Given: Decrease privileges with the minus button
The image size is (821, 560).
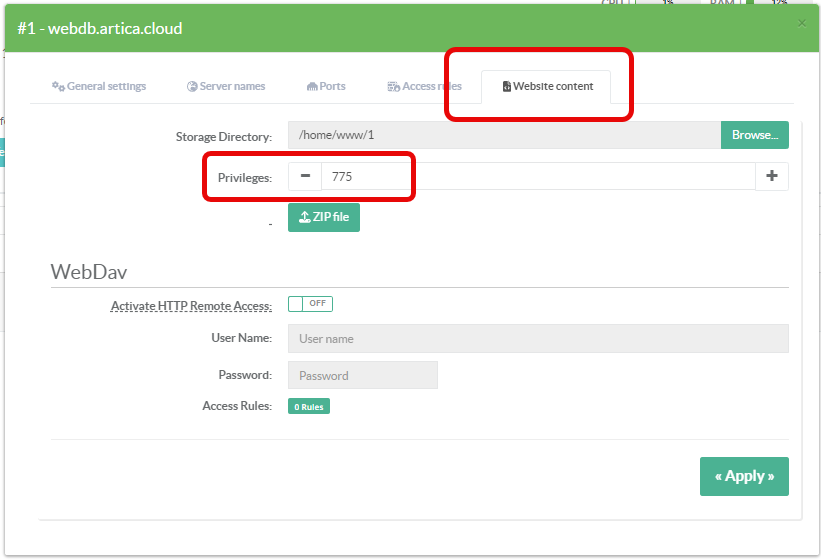Looking at the screenshot, I should click(305, 176).
